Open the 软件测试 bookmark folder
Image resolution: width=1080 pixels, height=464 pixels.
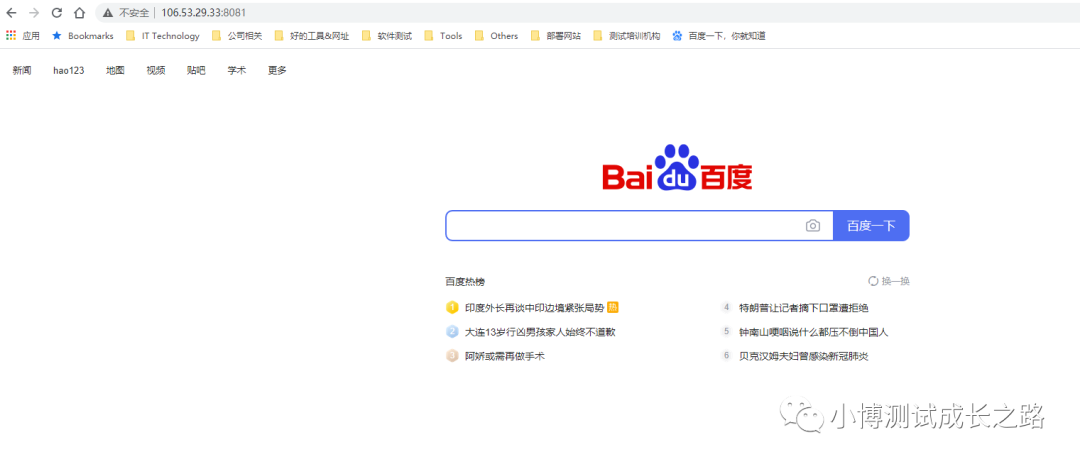point(386,36)
